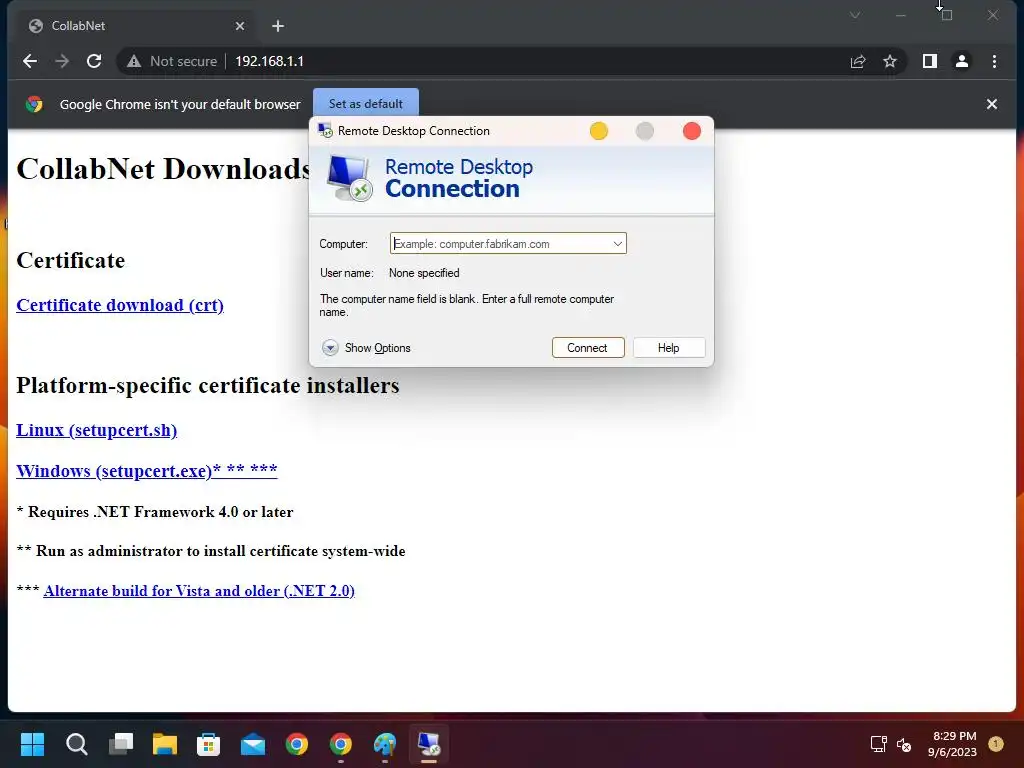Image resolution: width=1024 pixels, height=768 pixels.
Task: Open the Chrome side panel icon
Action: tap(929, 61)
